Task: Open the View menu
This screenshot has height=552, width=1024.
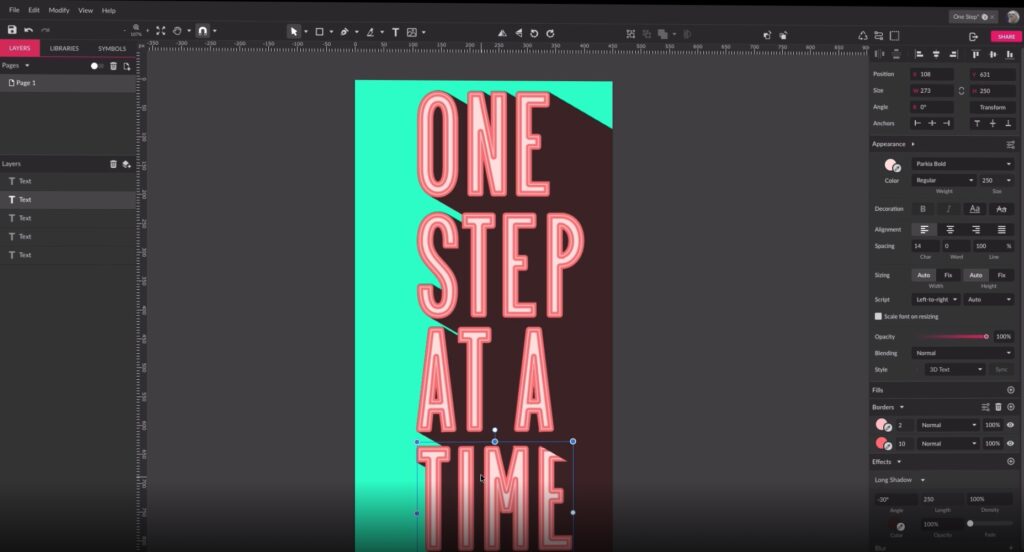Action: point(86,10)
